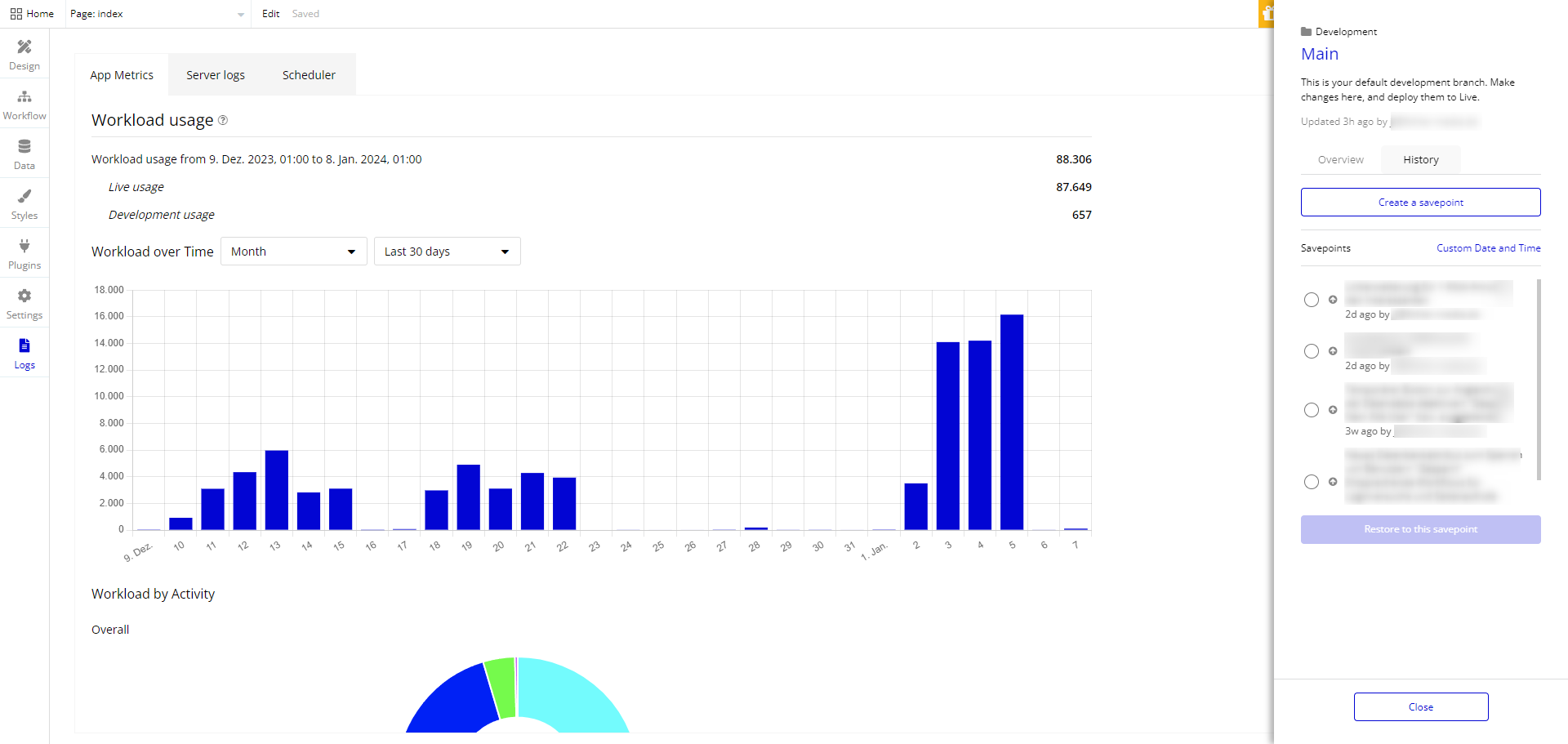Screen dimensions: 1568x744
Task: Click the chart bar for Dec 21
Action: point(532,501)
